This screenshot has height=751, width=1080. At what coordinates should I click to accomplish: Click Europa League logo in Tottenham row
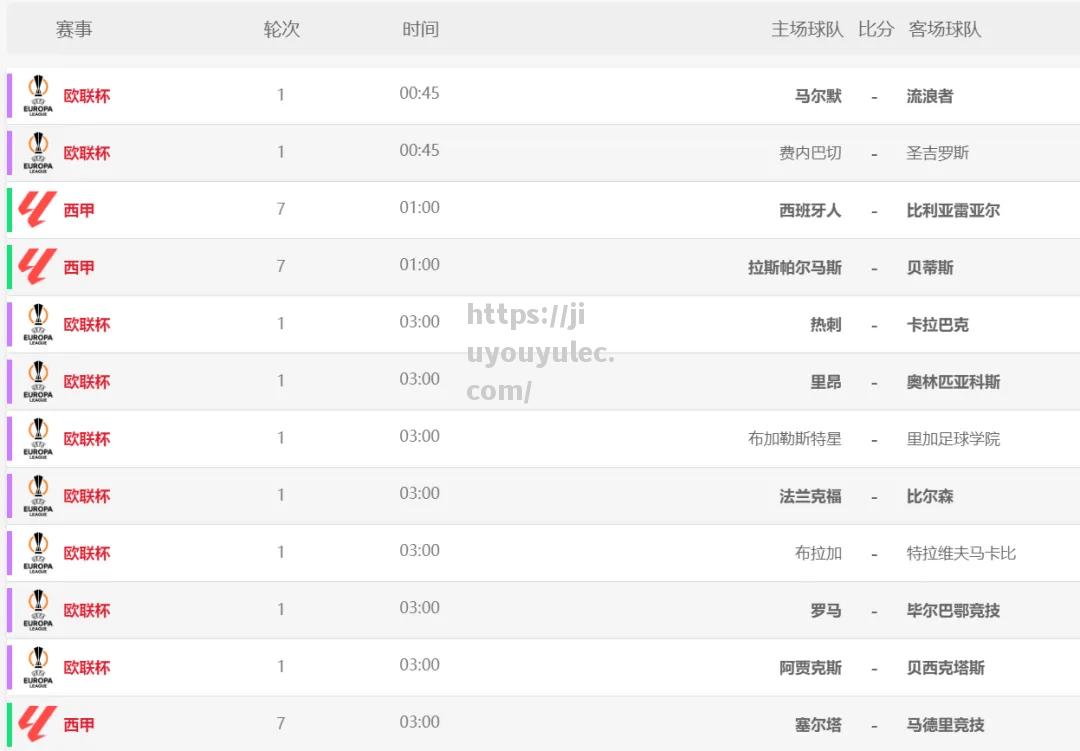pyautogui.click(x=38, y=324)
